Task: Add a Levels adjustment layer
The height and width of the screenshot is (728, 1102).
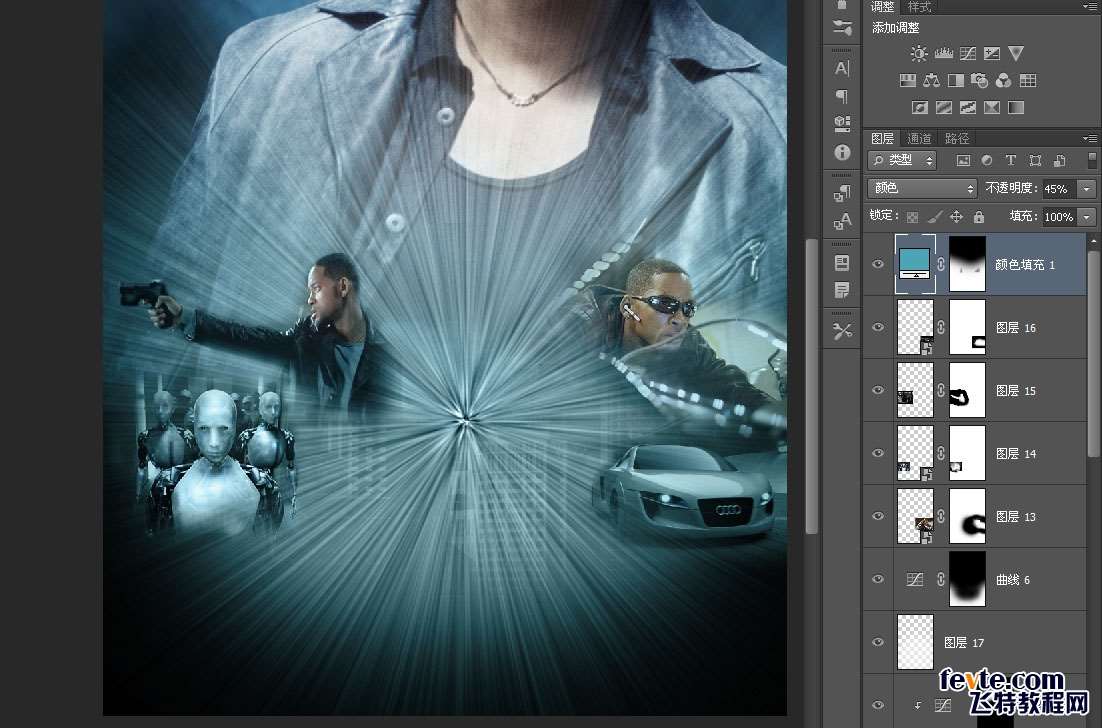Action: [943, 53]
